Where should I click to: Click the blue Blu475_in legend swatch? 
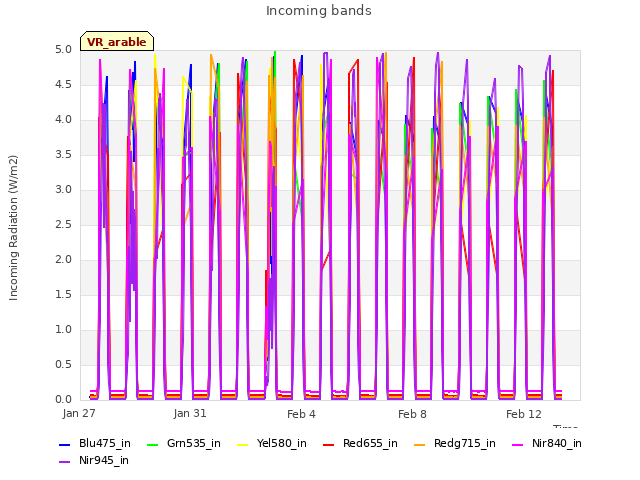coord(64,444)
